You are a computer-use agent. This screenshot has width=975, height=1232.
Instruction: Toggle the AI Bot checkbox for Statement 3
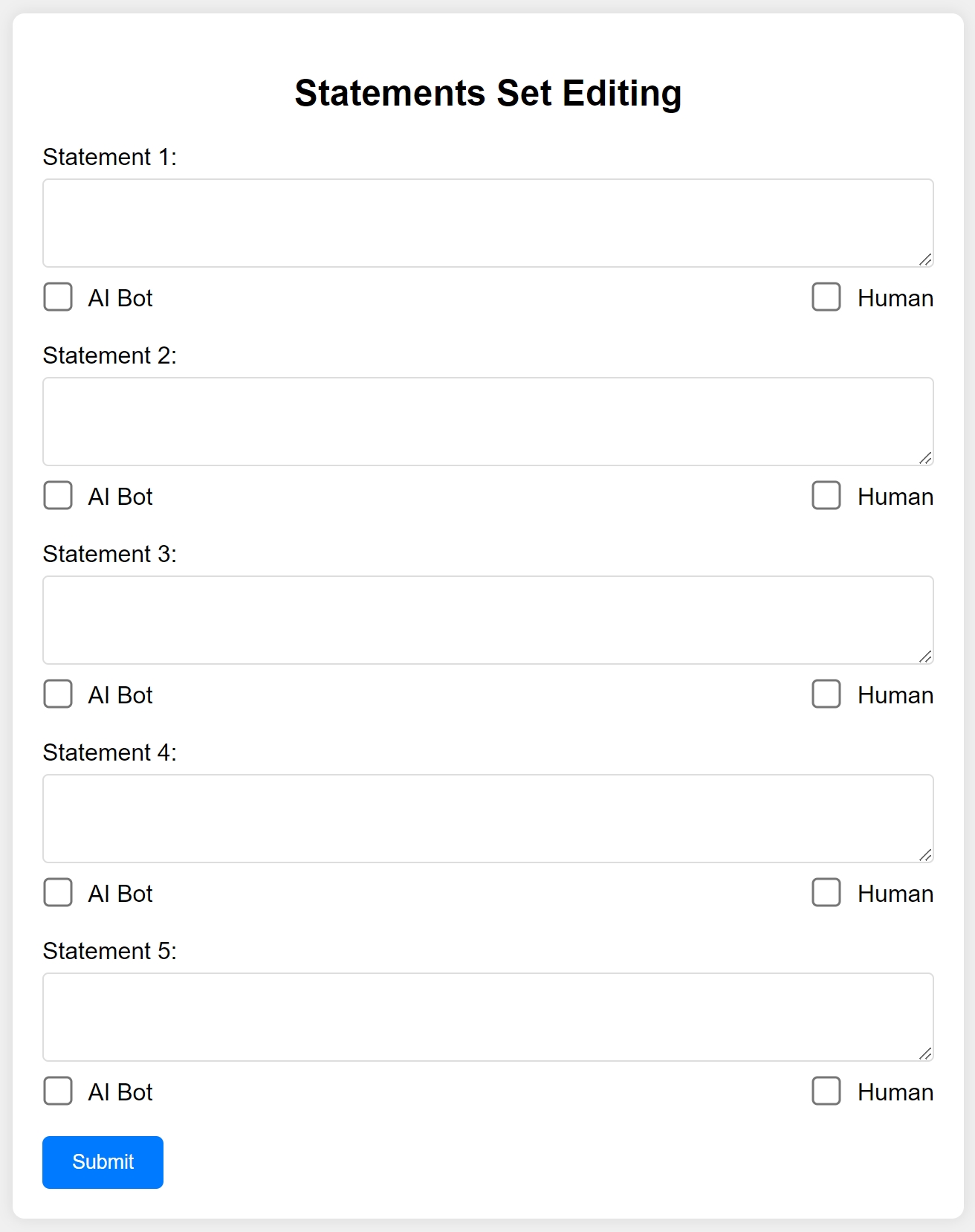pyautogui.click(x=57, y=695)
